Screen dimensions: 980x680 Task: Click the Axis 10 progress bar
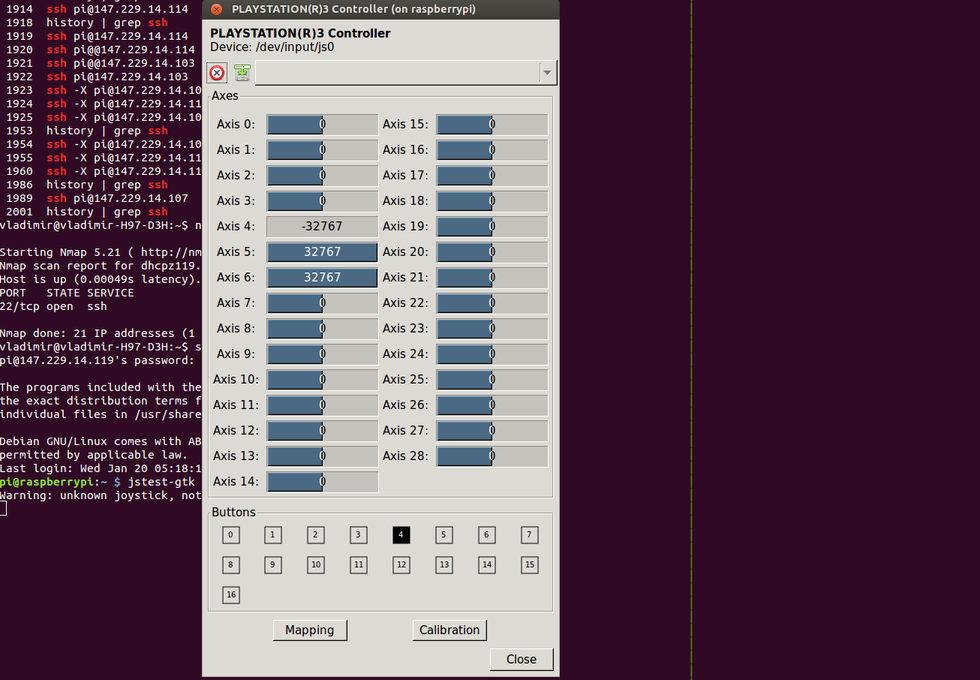pyautogui.click(x=322, y=379)
